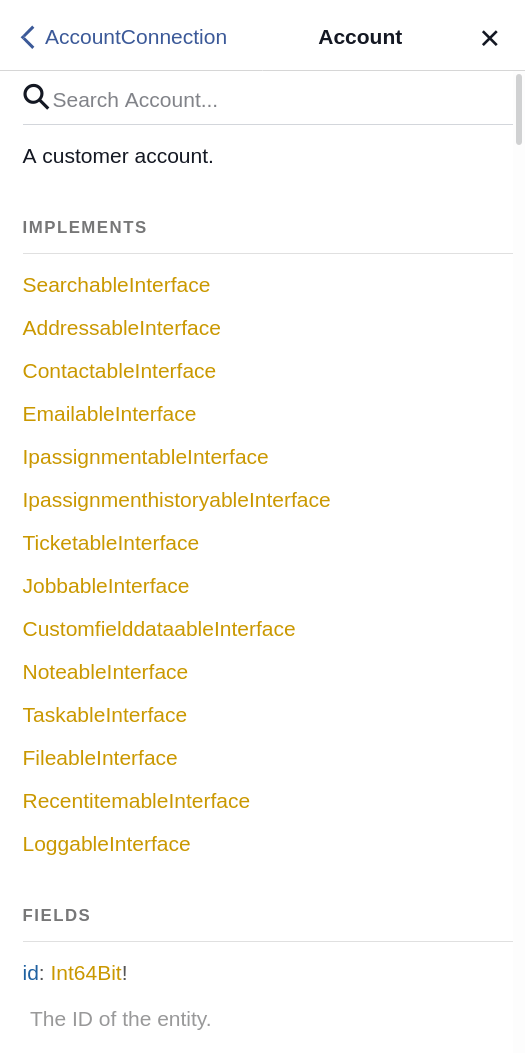Viewport: 525px width, 1053px height.
Task: Open FileableInterface type link
Action: tap(100, 758)
